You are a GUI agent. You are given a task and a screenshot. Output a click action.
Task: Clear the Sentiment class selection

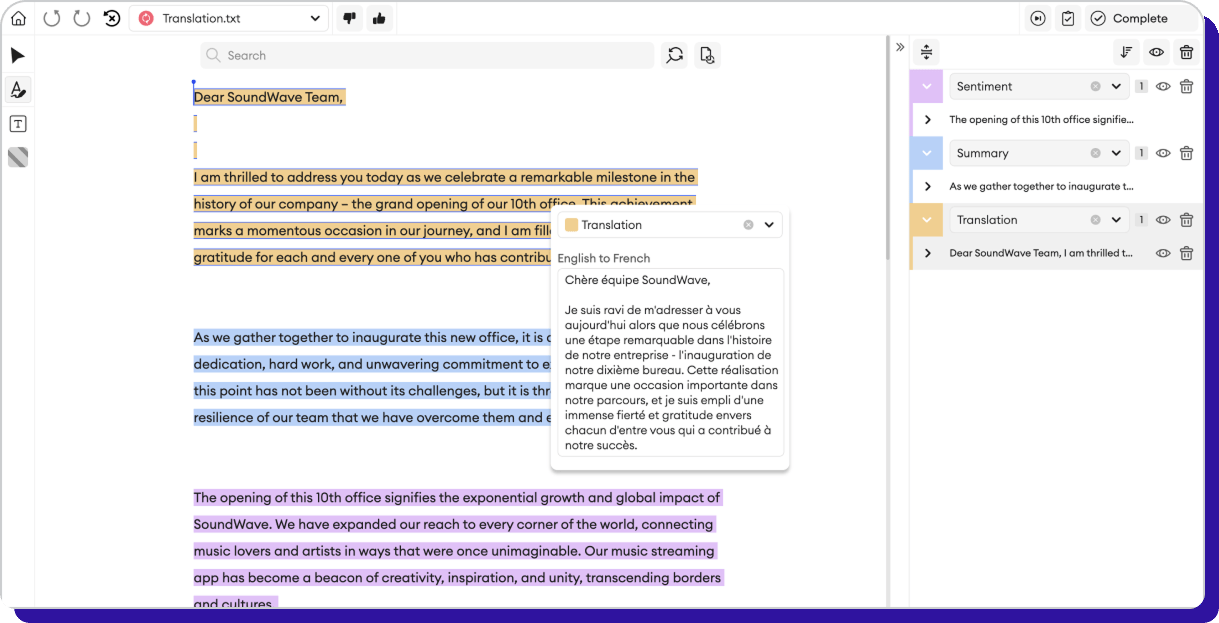pyautogui.click(x=1095, y=86)
